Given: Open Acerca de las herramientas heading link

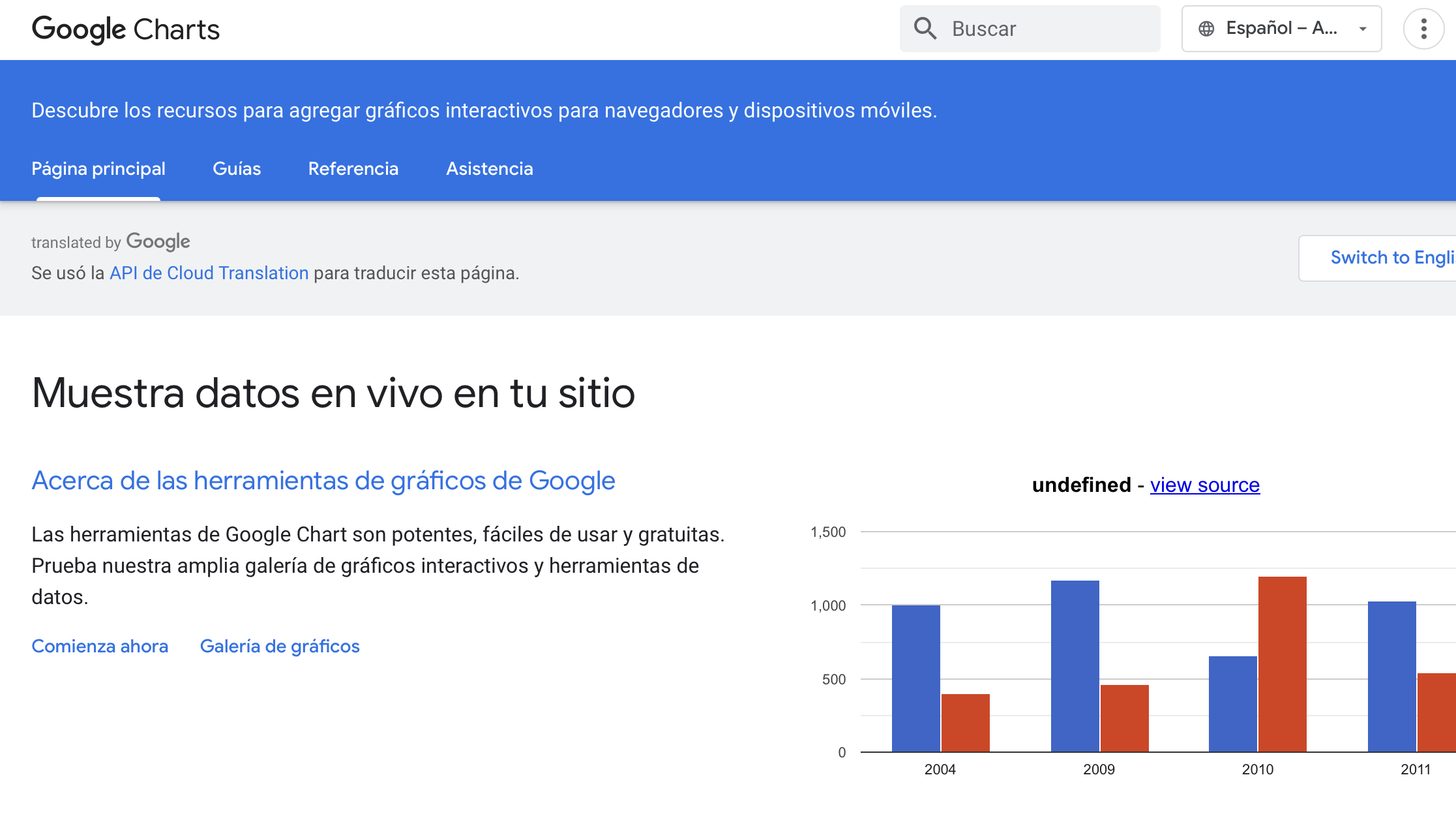Looking at the screenshot, I should [x=323, y=481].
